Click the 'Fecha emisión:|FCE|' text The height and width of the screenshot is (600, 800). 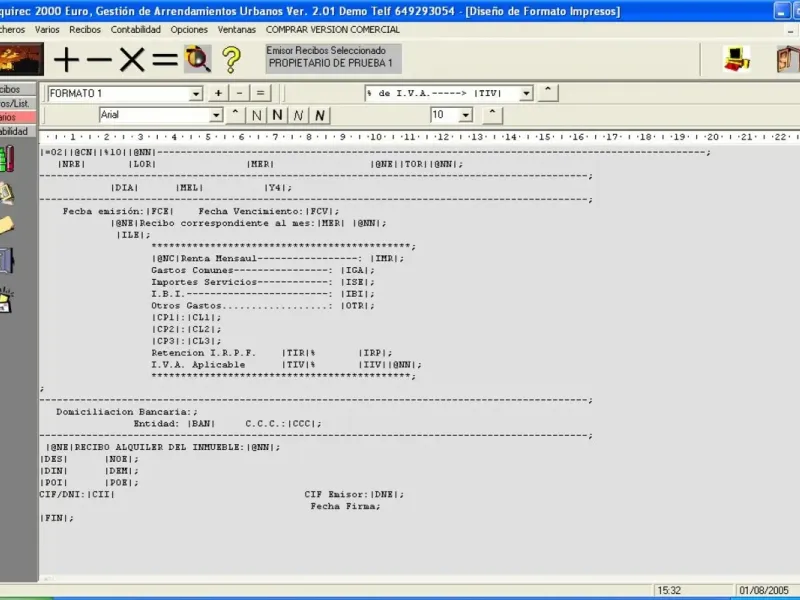[x=118, y=211]
